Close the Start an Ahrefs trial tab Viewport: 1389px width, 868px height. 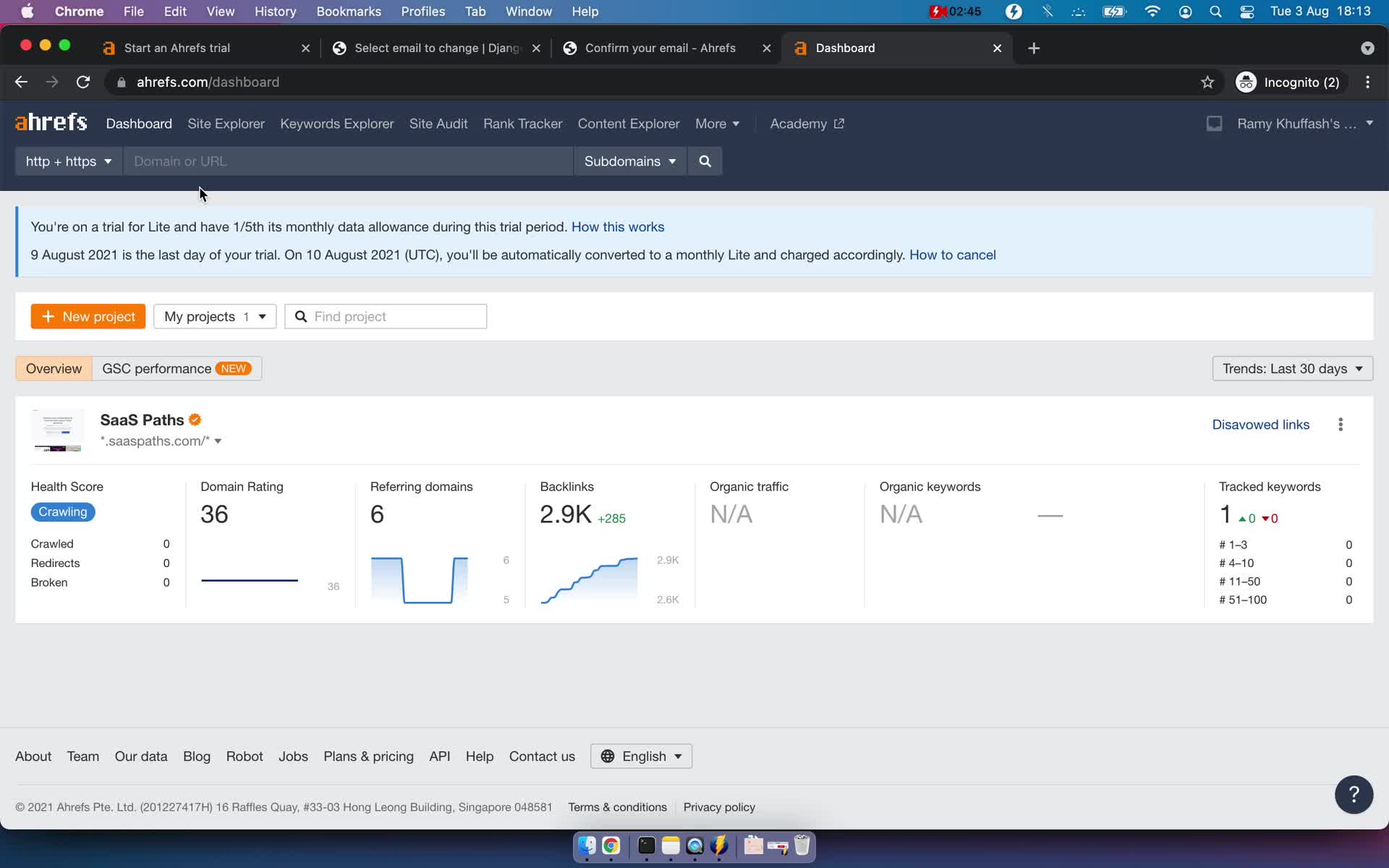click(x=305, y=48)
